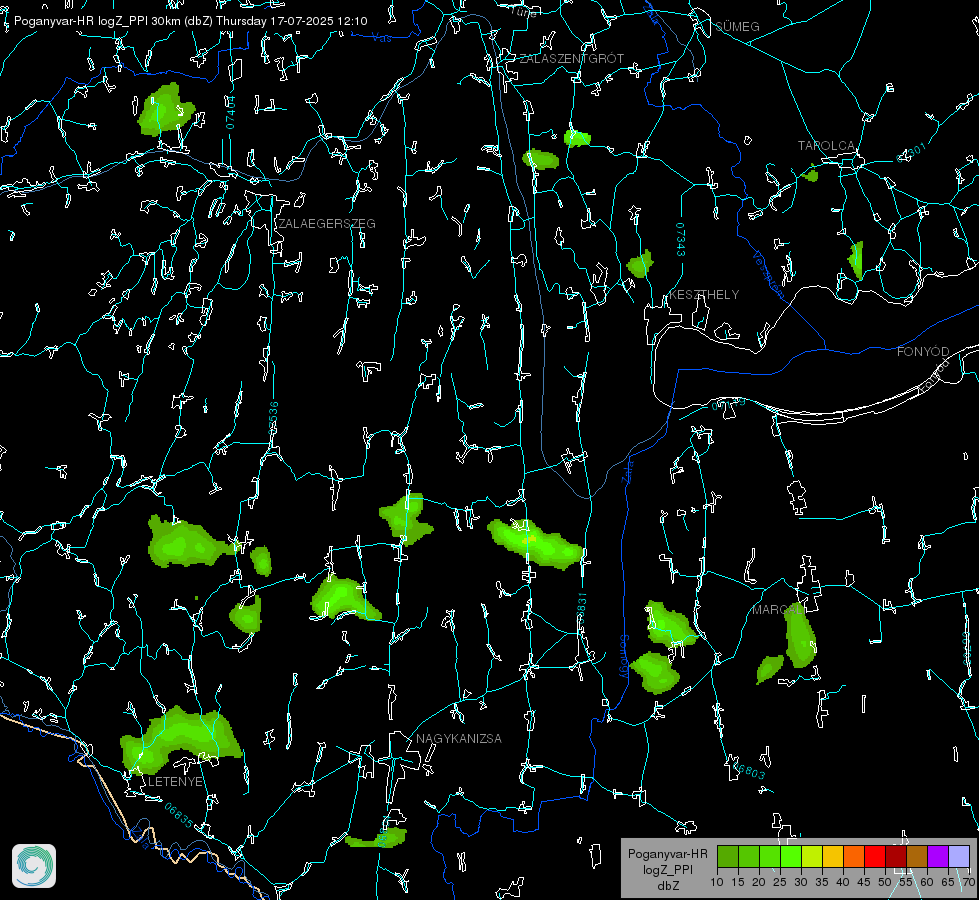979x900 pixels.
Task: Click the legend scale value 10
Action: tap(717, 883)
